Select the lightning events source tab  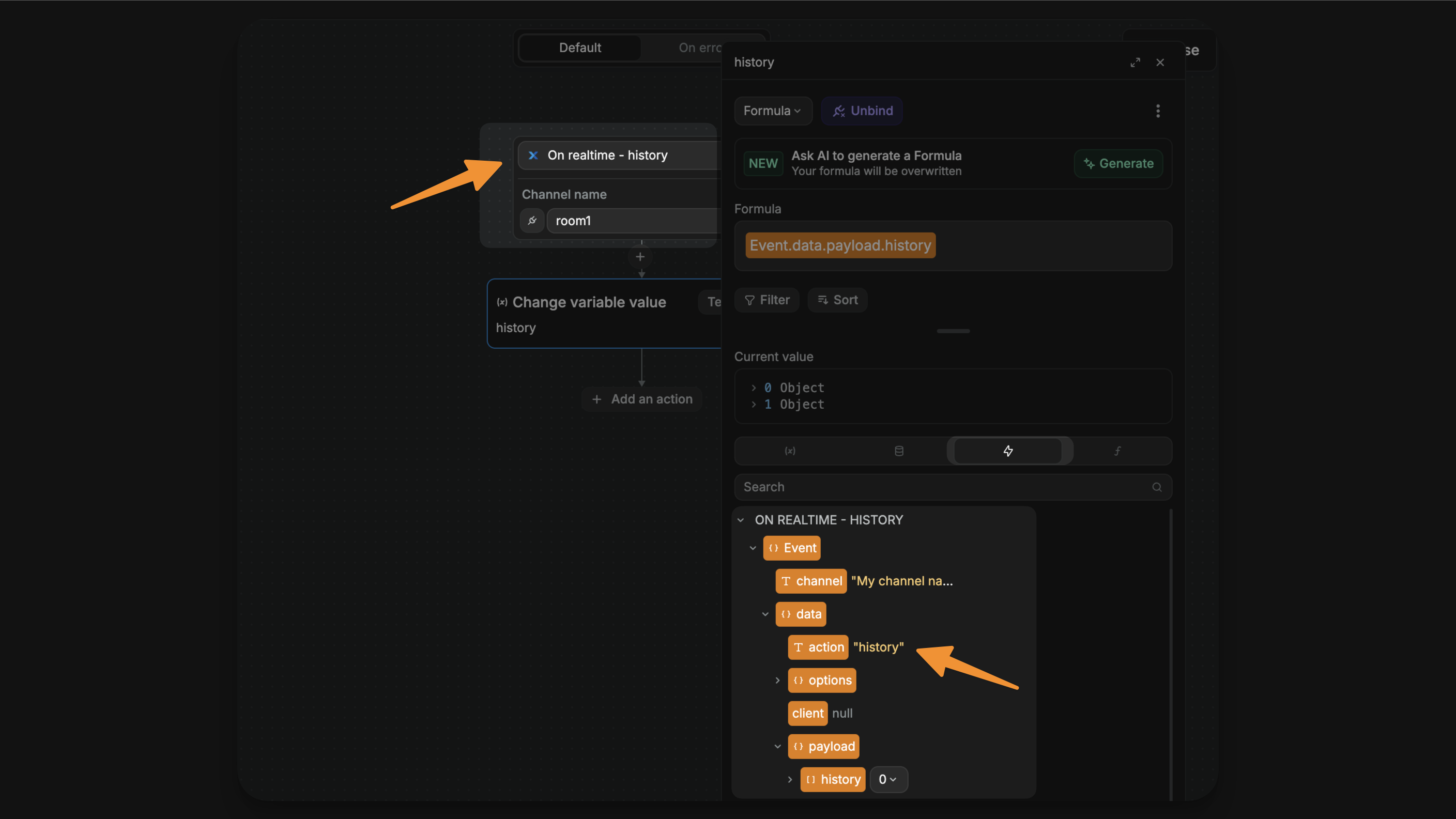pos(1009,451)
